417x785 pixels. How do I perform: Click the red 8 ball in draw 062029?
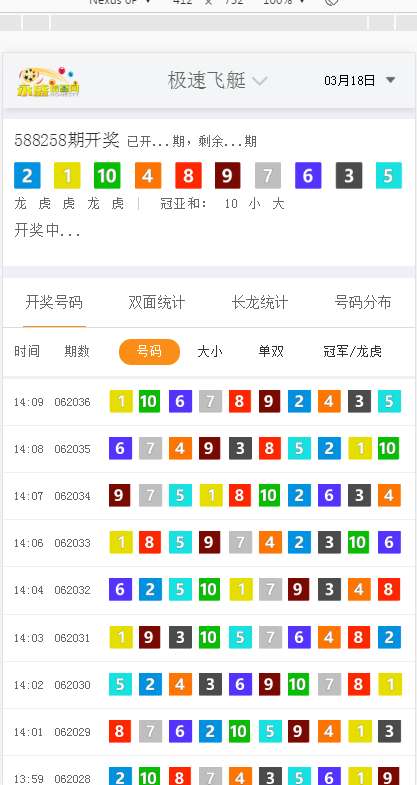[x=120, y=731]
